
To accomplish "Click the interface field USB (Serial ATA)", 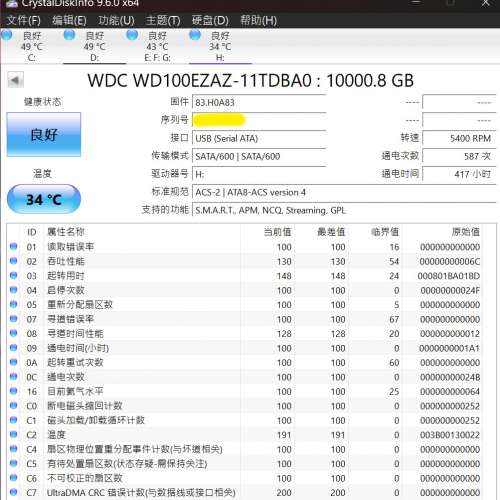I will point(259,138).
